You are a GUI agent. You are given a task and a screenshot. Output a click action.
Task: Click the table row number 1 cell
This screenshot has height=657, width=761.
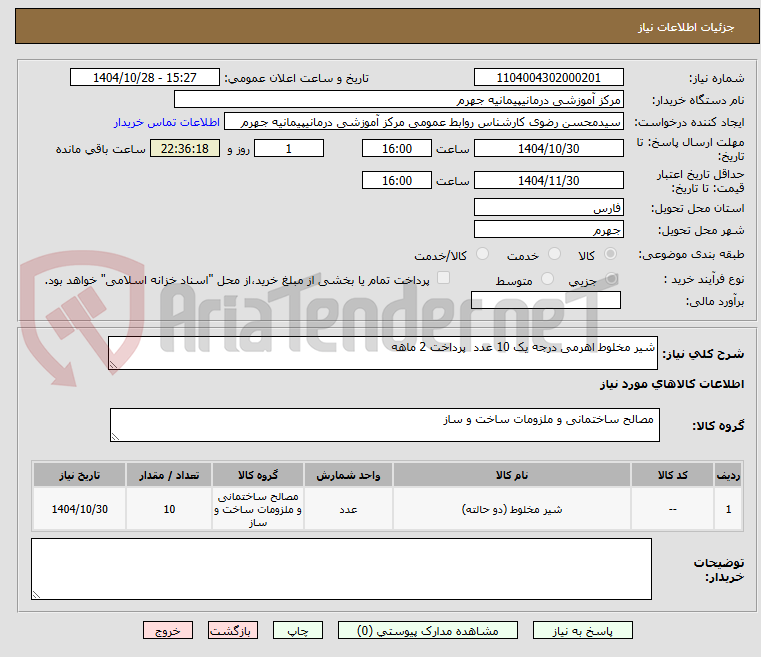[x=728, y=509]
